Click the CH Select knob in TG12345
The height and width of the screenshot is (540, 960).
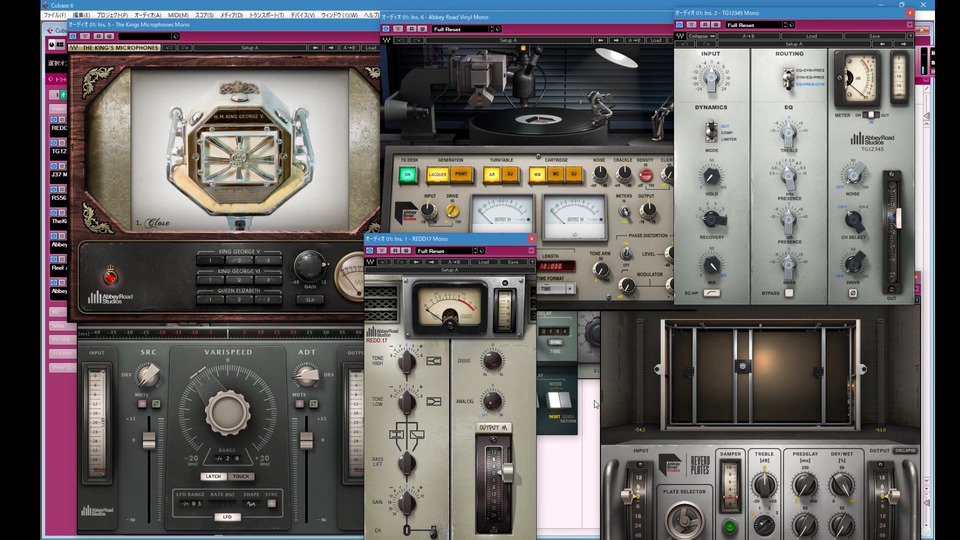[x=853, y=220]
